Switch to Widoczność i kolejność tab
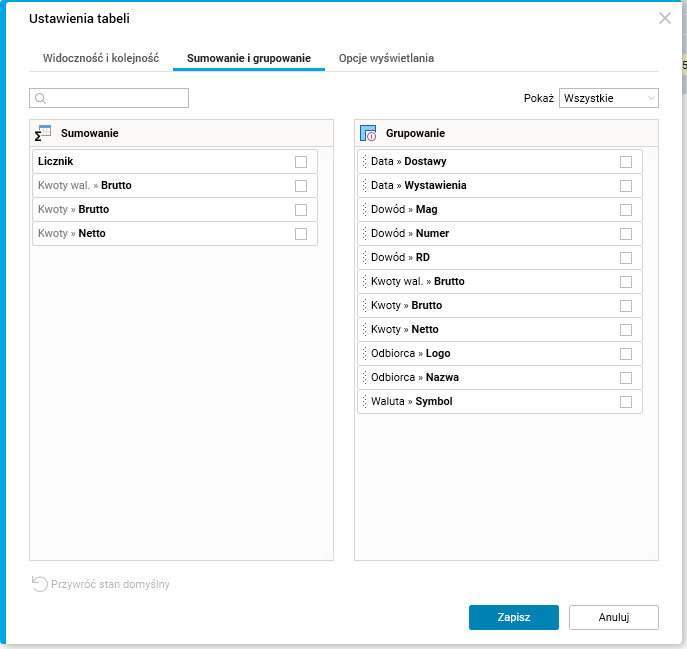 (100, 58)
